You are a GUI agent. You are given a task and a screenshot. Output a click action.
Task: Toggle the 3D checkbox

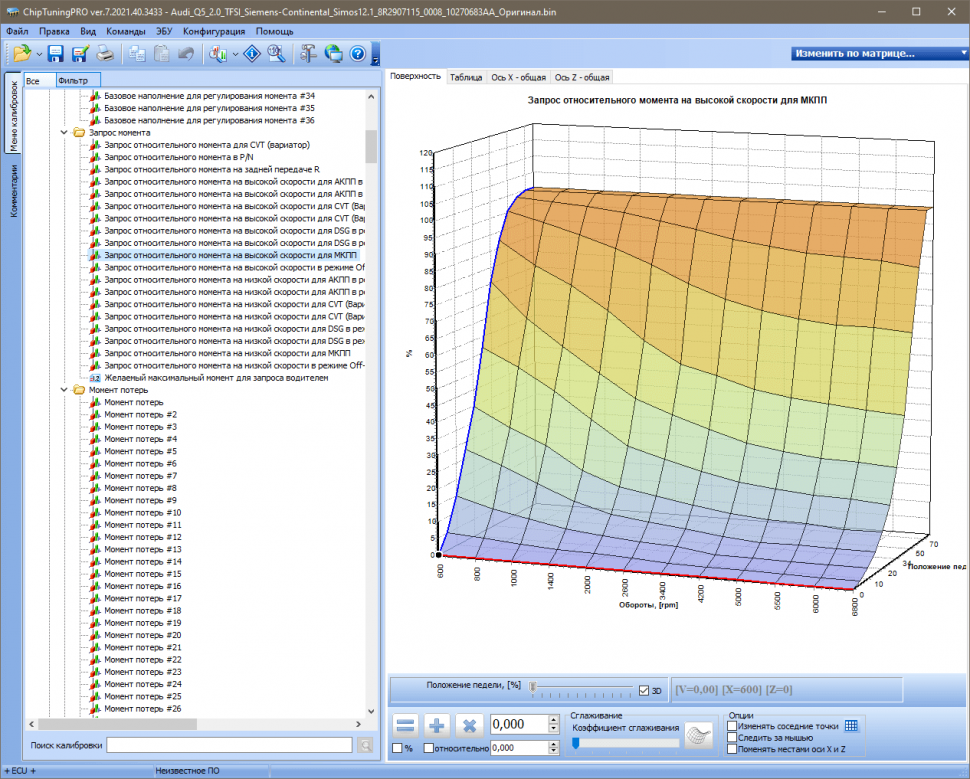(644, 690)
